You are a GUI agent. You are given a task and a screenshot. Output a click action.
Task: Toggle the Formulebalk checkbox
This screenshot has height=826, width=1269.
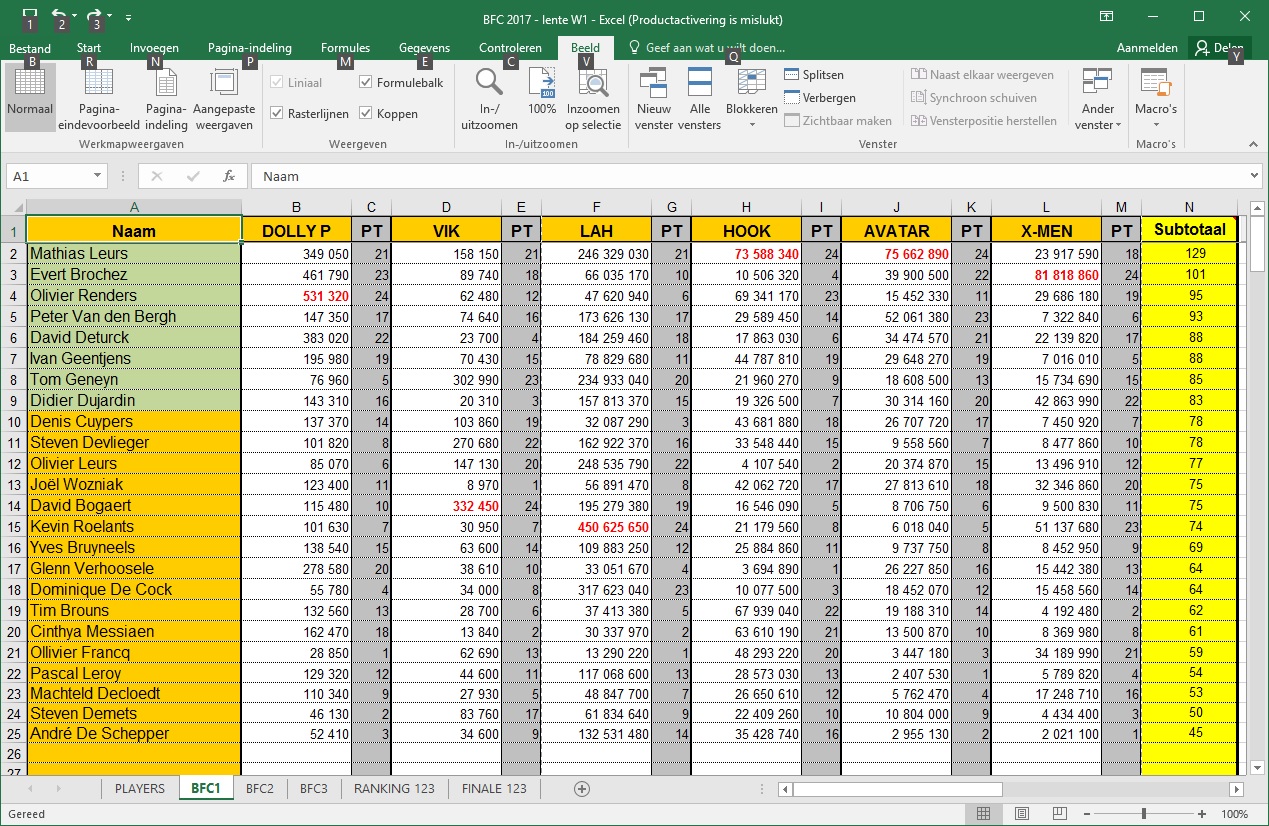tap(366, 83)
